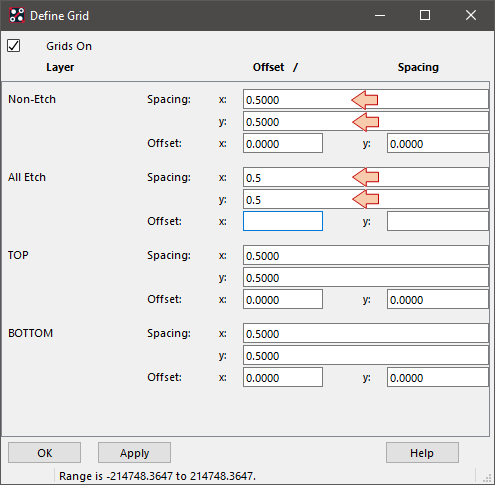Image resolution: width=495 pixels, height=485 pixels.
Task: Click the Define Grid app icon
Action: coord(17,15)
